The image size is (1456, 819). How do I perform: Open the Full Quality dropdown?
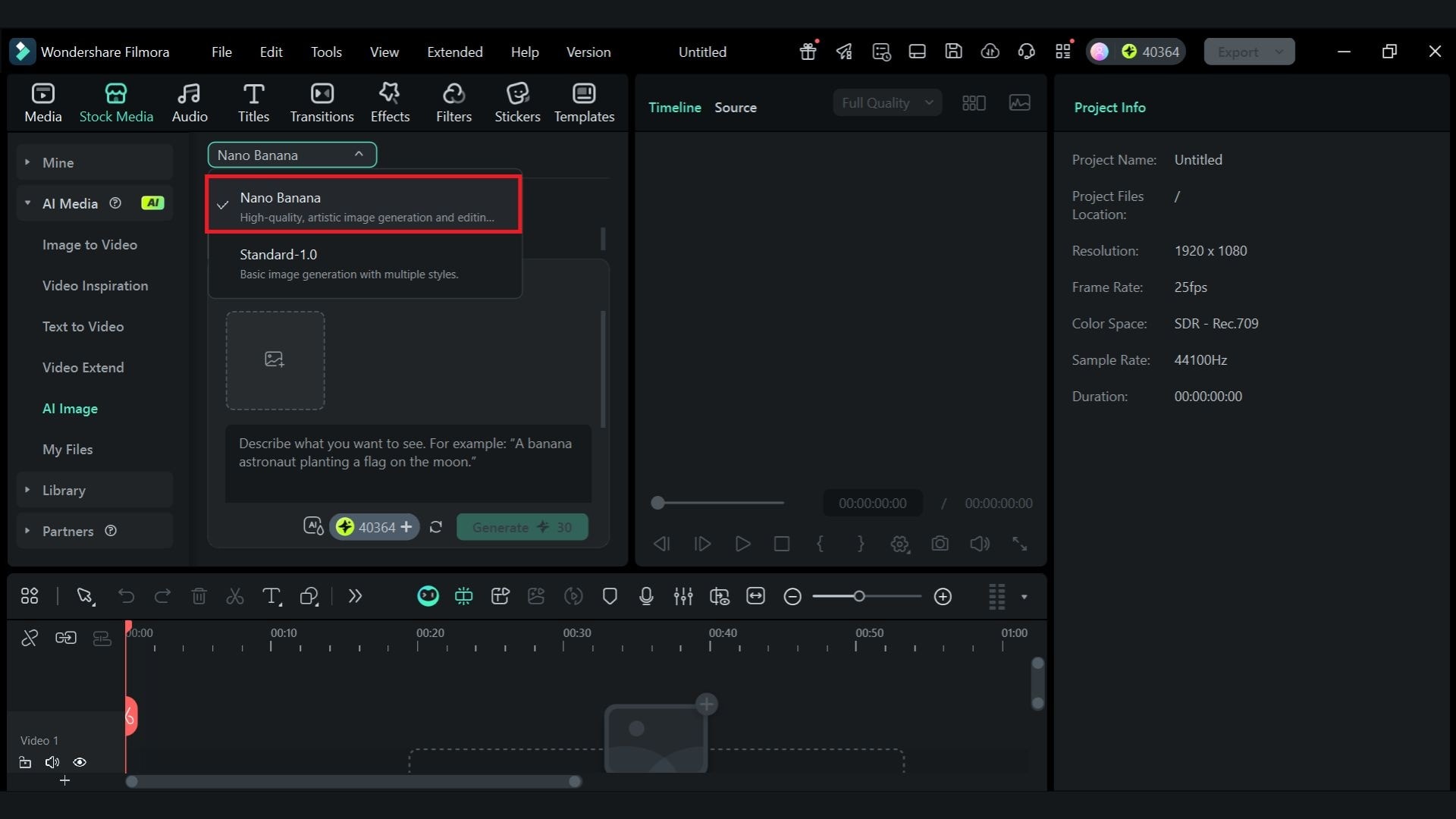(x=886, y=103)
